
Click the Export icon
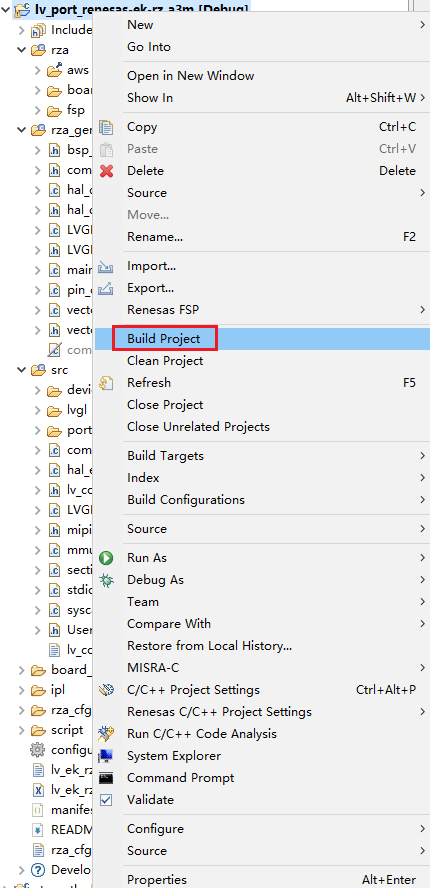coord(106,288)
